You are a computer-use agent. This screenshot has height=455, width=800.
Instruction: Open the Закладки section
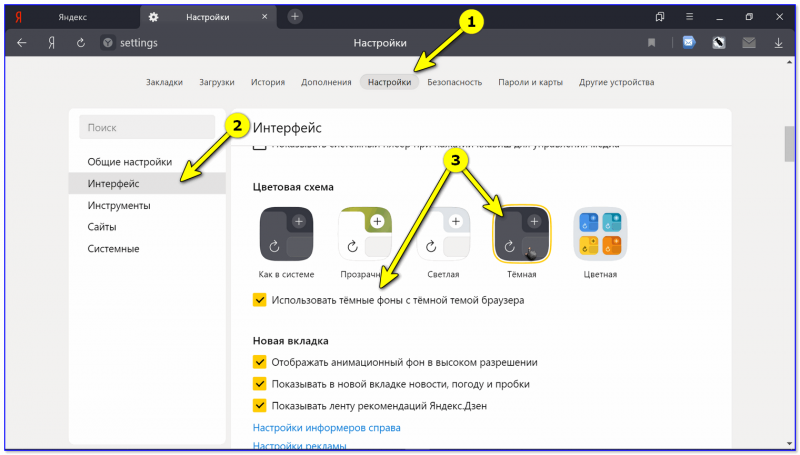(x=164, y=82)
